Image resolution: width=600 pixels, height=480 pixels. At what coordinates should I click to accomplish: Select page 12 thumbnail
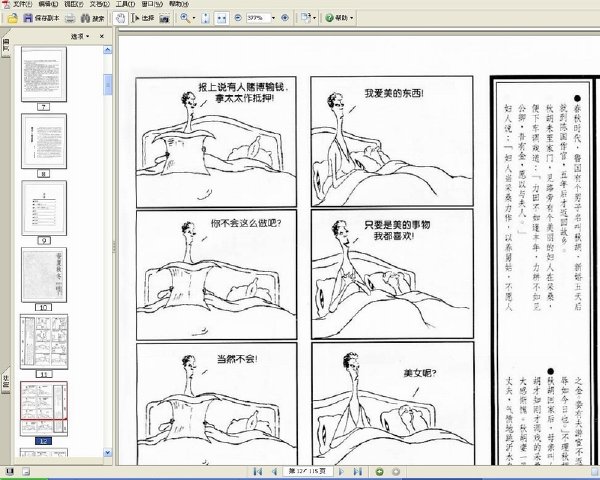44,409
